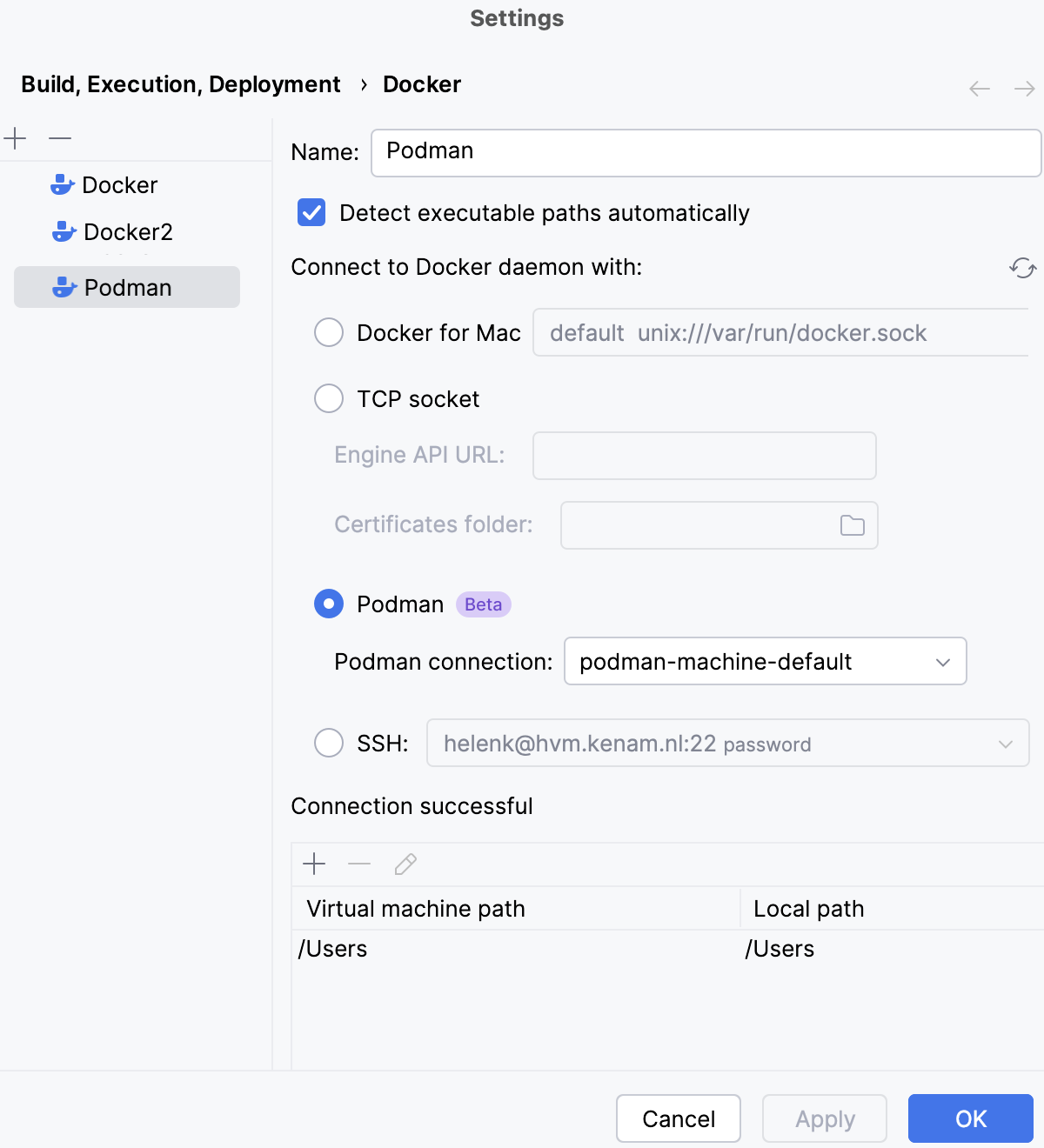Remove the selected Docker configuration
The image size is (1044, 1148).
[x=60, y=138]
